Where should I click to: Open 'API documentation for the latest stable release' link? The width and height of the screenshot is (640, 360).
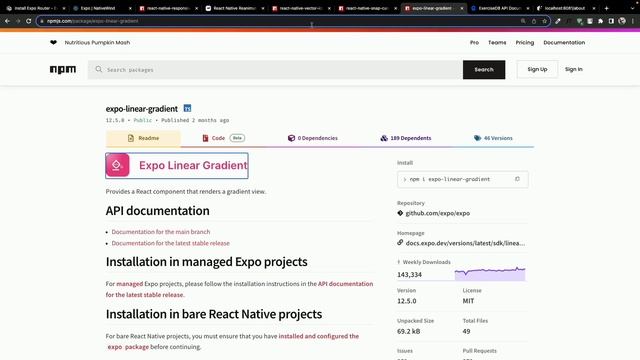tap(239, 289)
